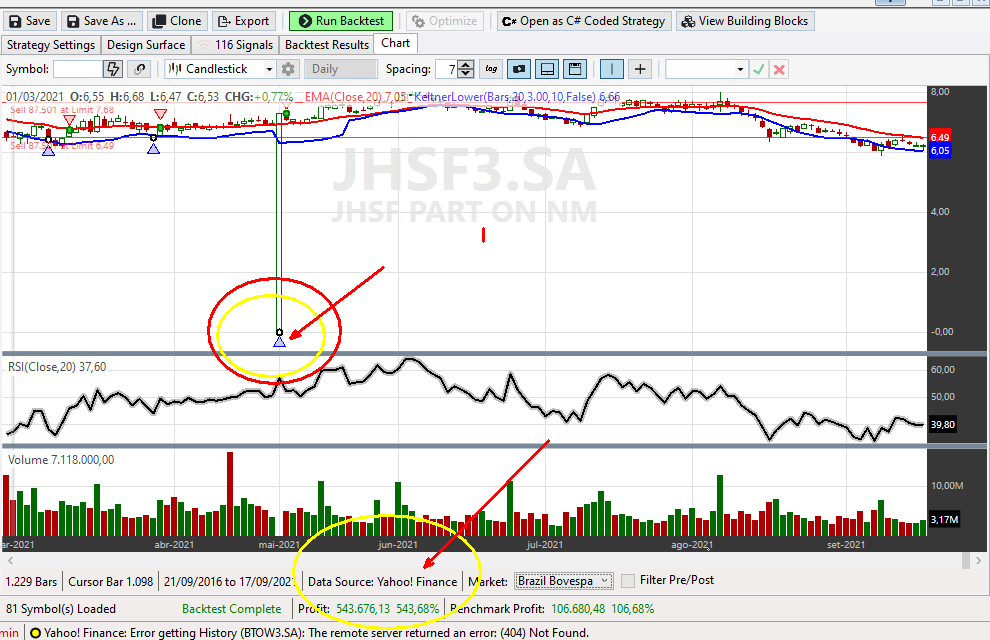Increase bar spacing with up arrow

[x=466, y=65]
